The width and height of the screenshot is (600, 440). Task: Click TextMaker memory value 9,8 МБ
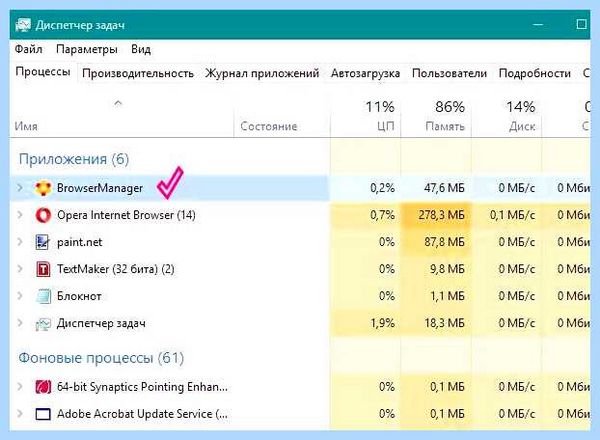447,269
